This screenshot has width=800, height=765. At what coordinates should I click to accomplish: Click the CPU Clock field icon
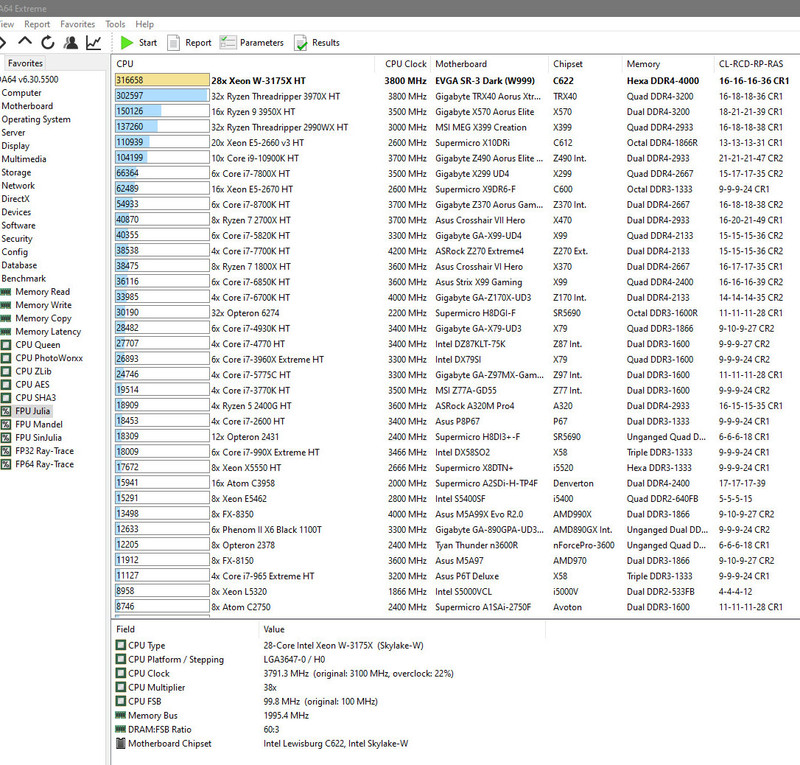(x=121, y=673)
